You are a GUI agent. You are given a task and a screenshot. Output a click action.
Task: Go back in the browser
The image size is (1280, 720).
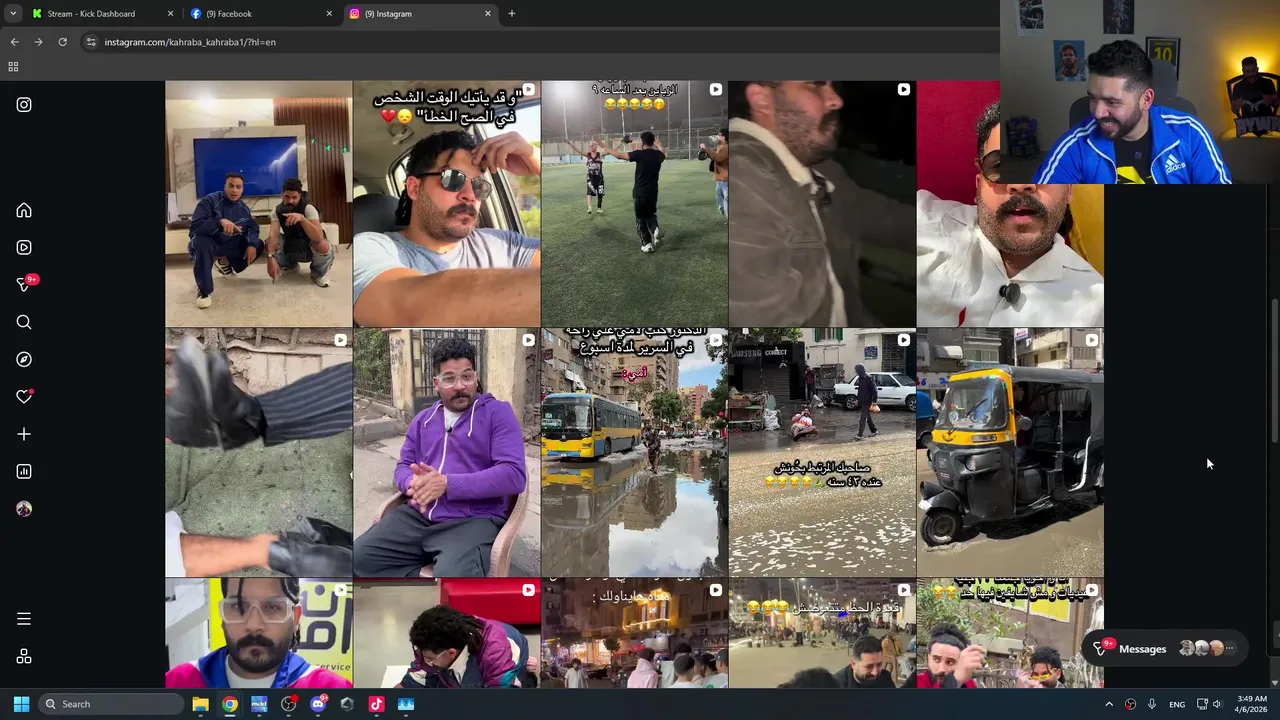(14, 42)
